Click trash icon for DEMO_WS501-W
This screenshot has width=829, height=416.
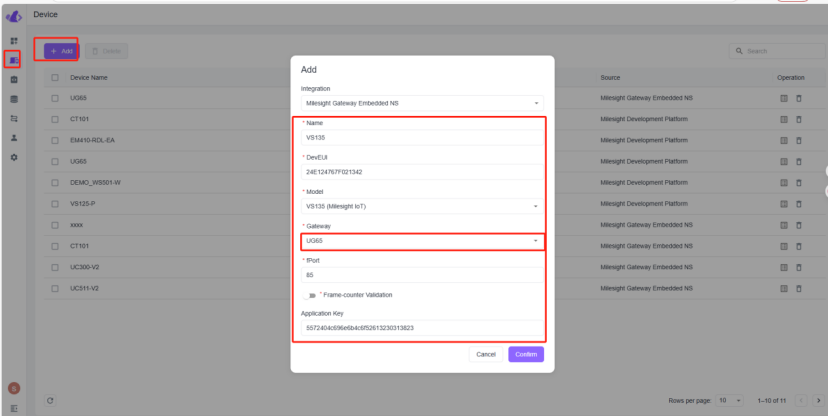coord(798,183)
